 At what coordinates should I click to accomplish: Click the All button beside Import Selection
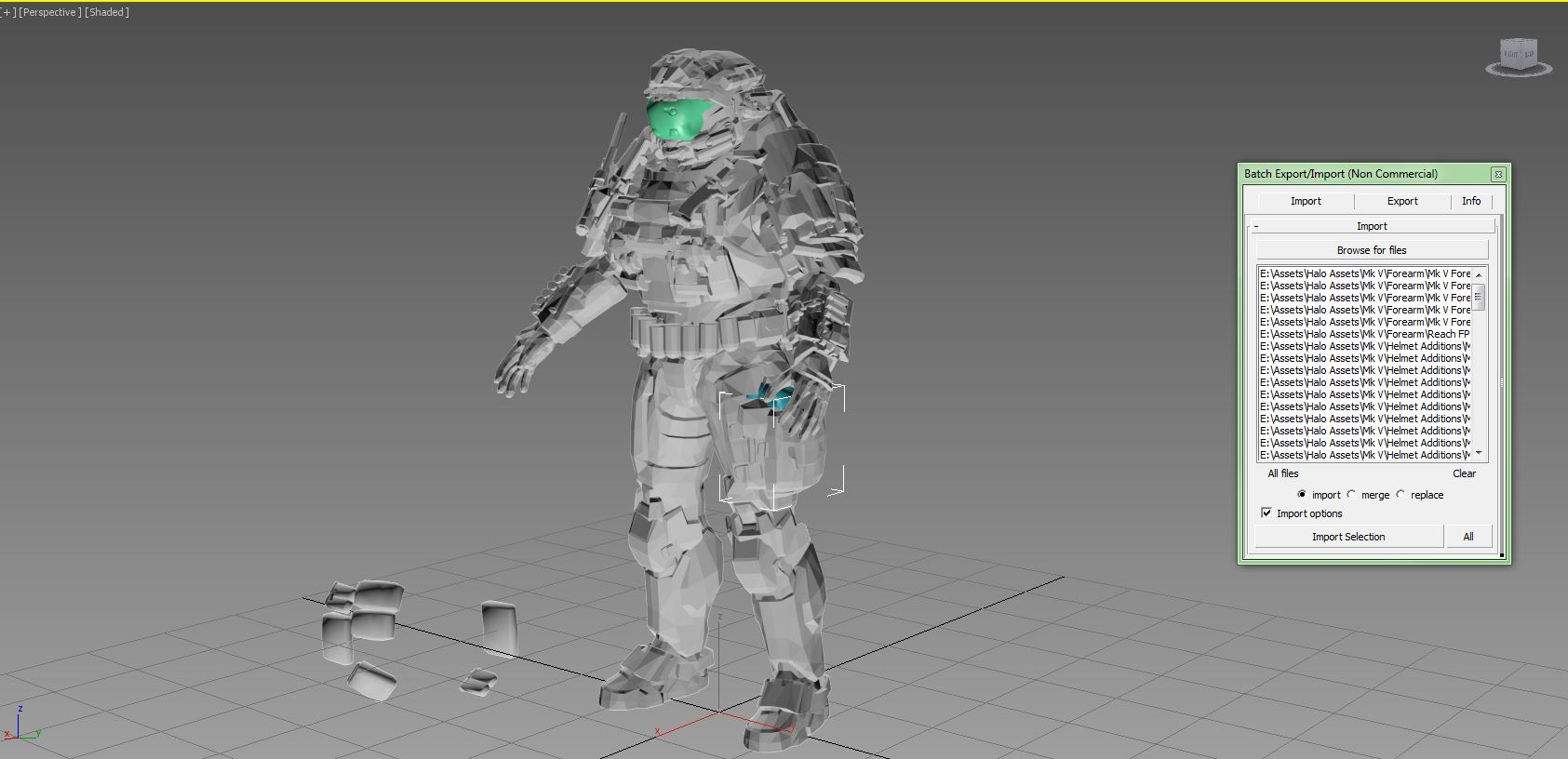[1468, 537]
